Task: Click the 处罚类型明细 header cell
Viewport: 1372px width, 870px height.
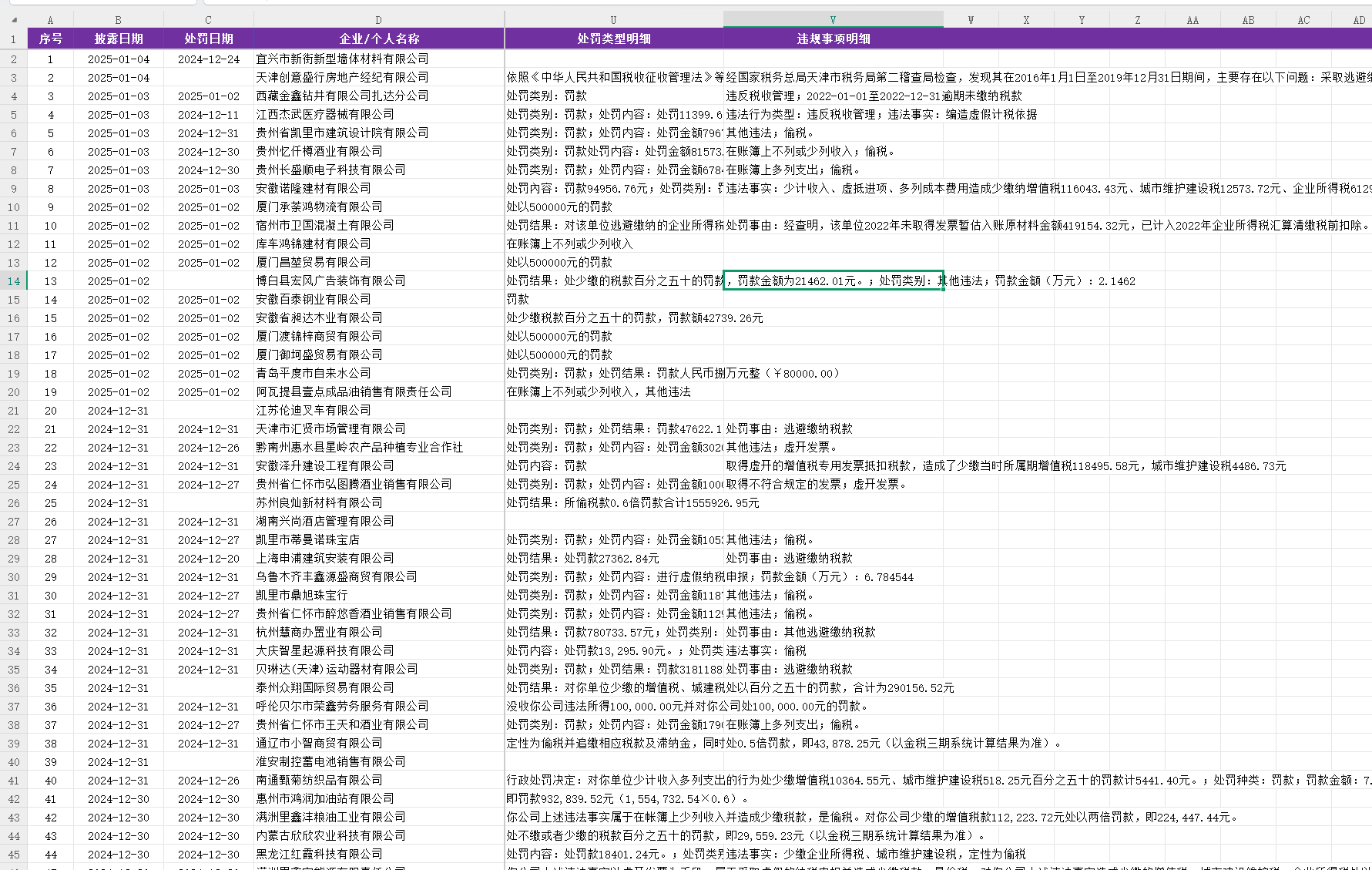Action: click(x=613, y=39)
